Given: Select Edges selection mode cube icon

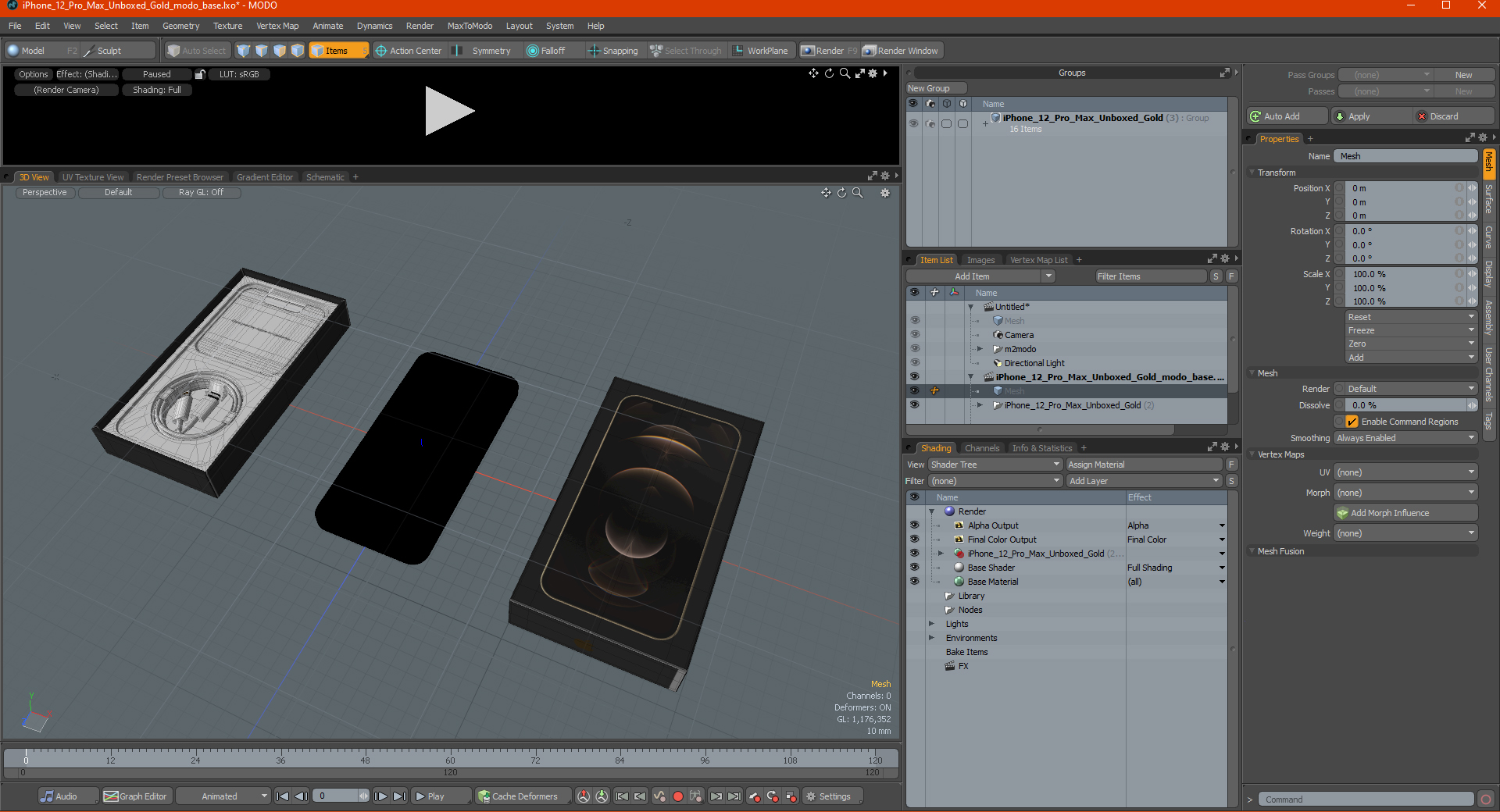Looking at the screenshot, I should [x=262, y=51].
